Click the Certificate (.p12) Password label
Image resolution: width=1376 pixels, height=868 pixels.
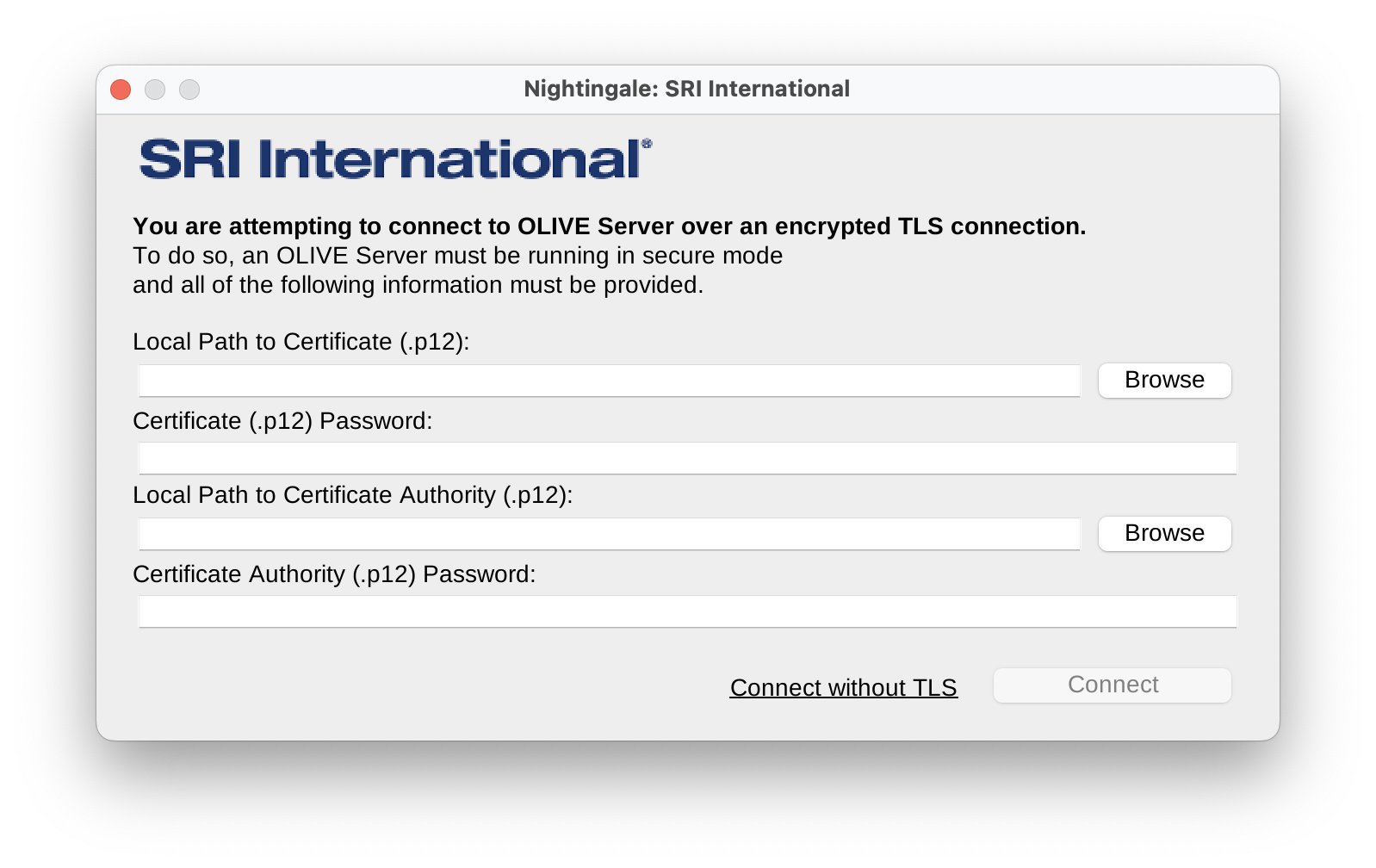click(282, 422)
